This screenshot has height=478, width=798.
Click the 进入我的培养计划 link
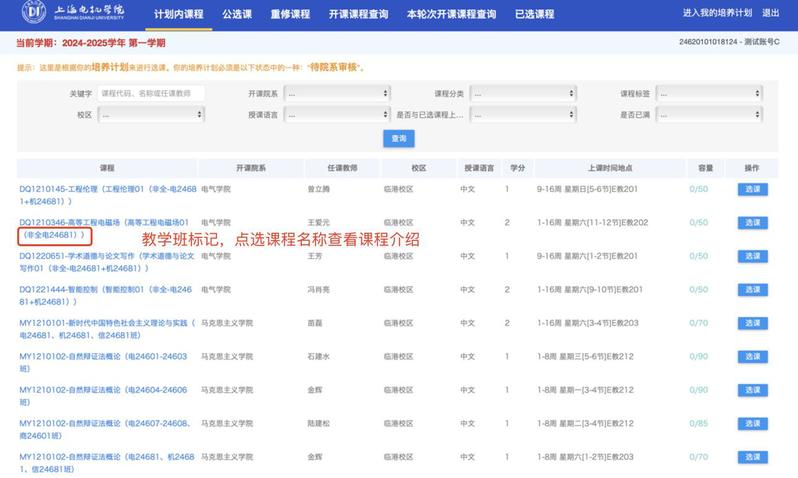716,13
